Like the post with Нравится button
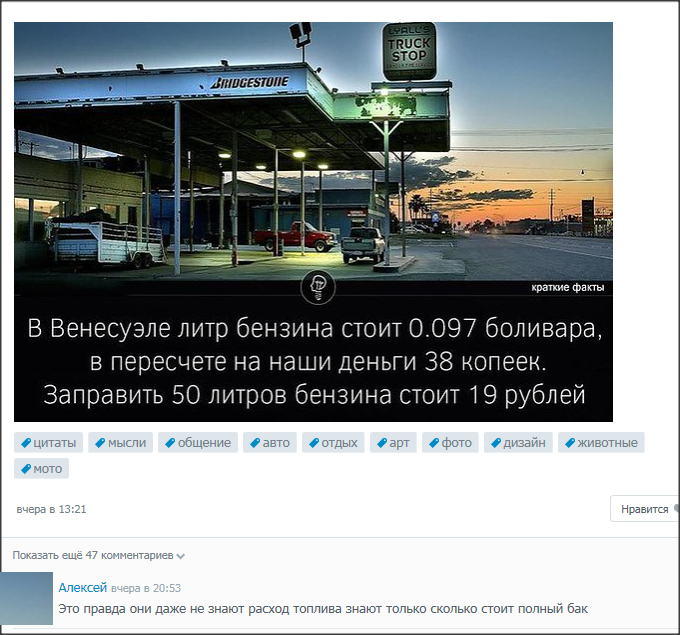The height and width of the screenshot is (635, 680). click(x=644, y=509)
